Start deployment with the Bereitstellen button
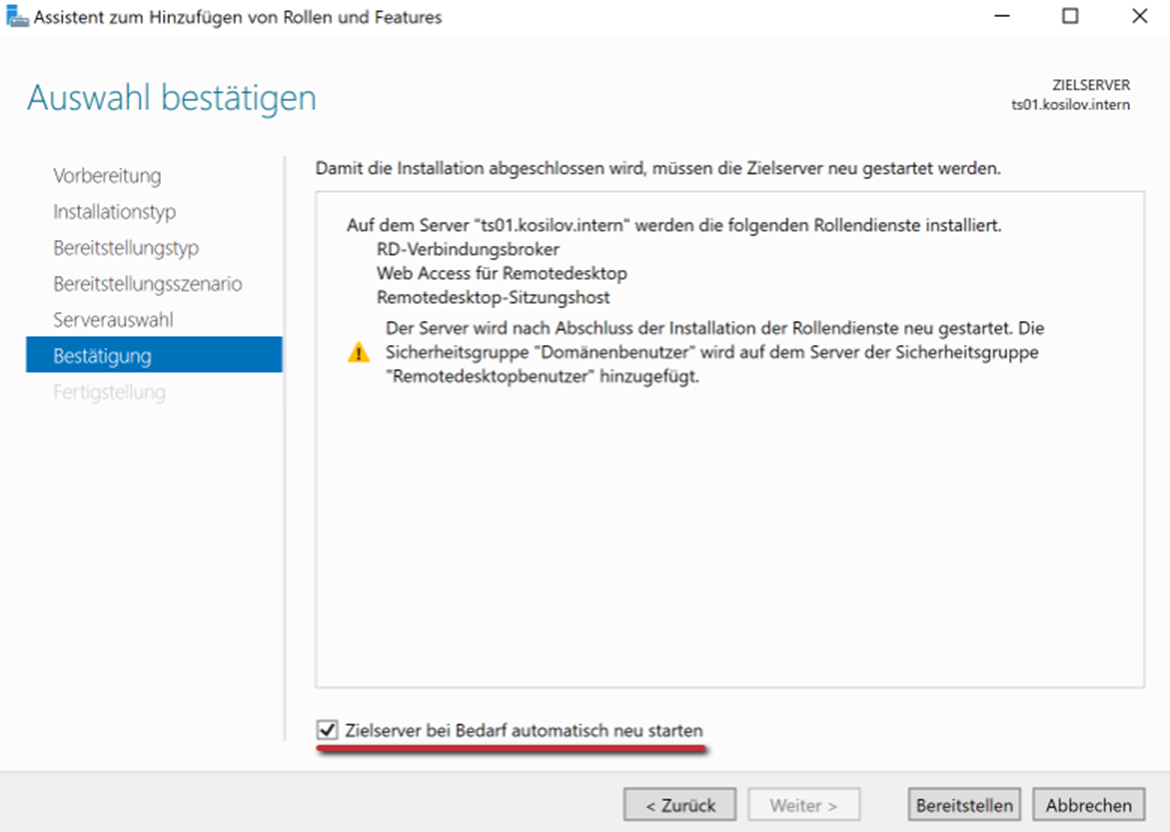This screenshot has width=1170, height=832. tap(964, 805)
